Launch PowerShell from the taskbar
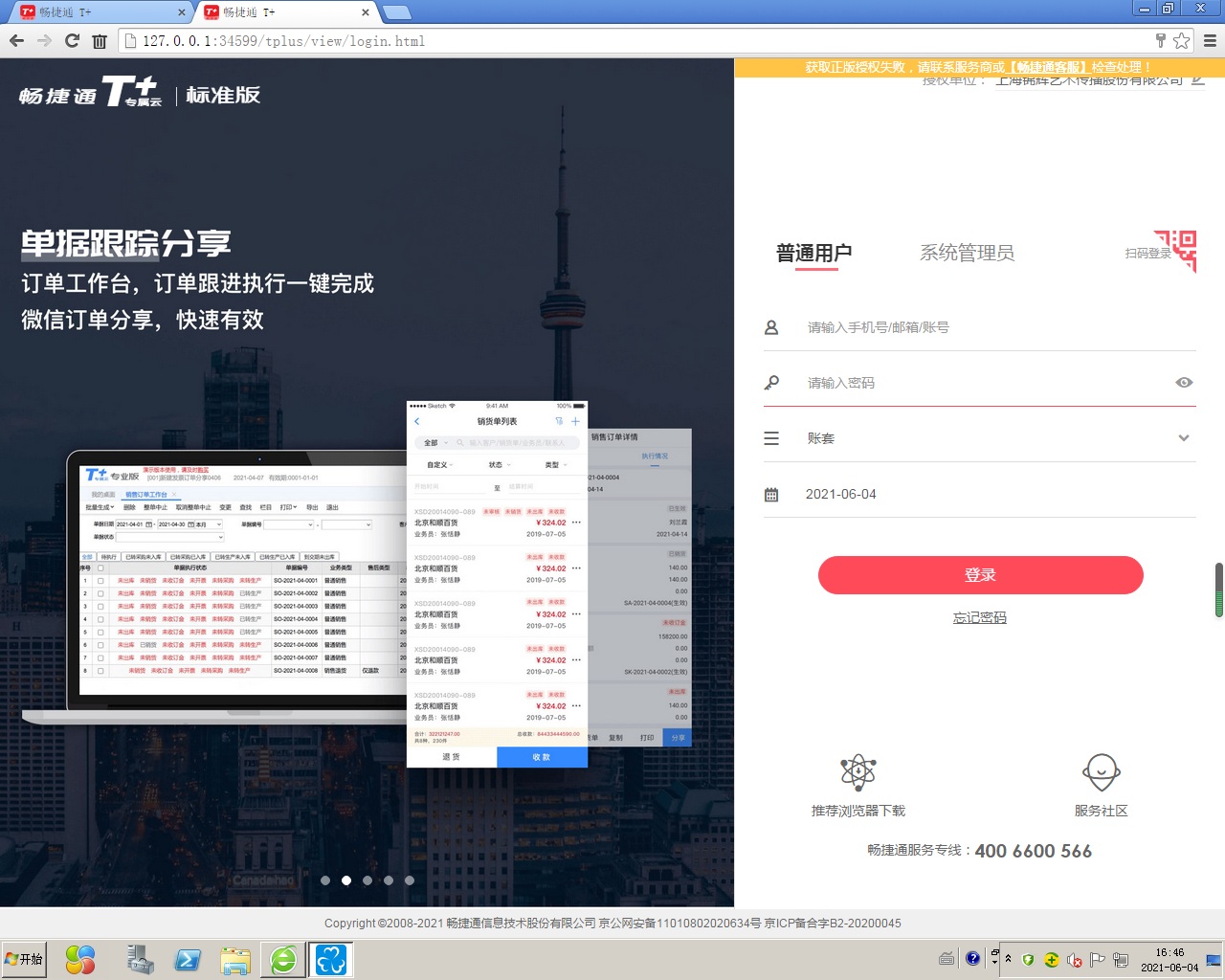Screen dimensions: 1225x980 188,960
